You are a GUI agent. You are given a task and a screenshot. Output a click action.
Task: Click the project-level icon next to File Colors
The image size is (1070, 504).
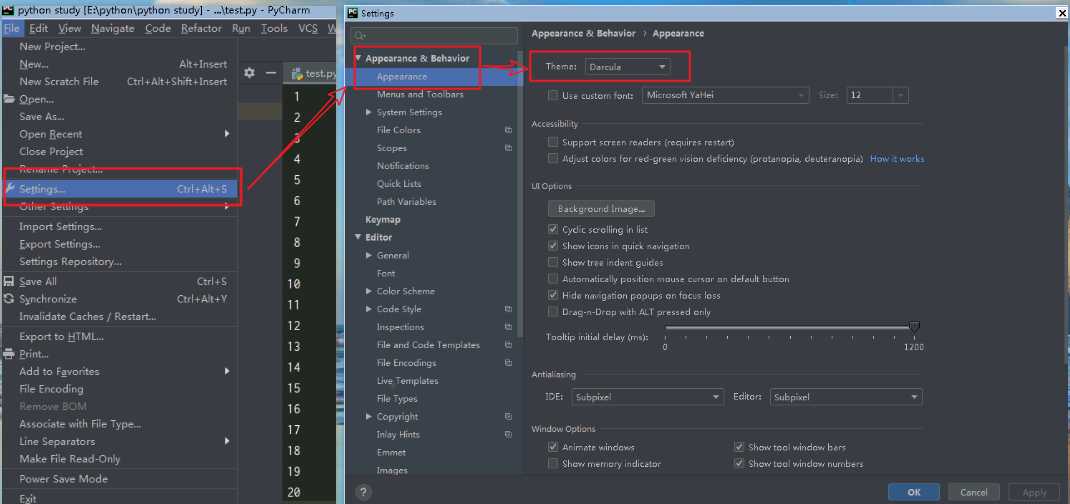click(x=508, y=130)
